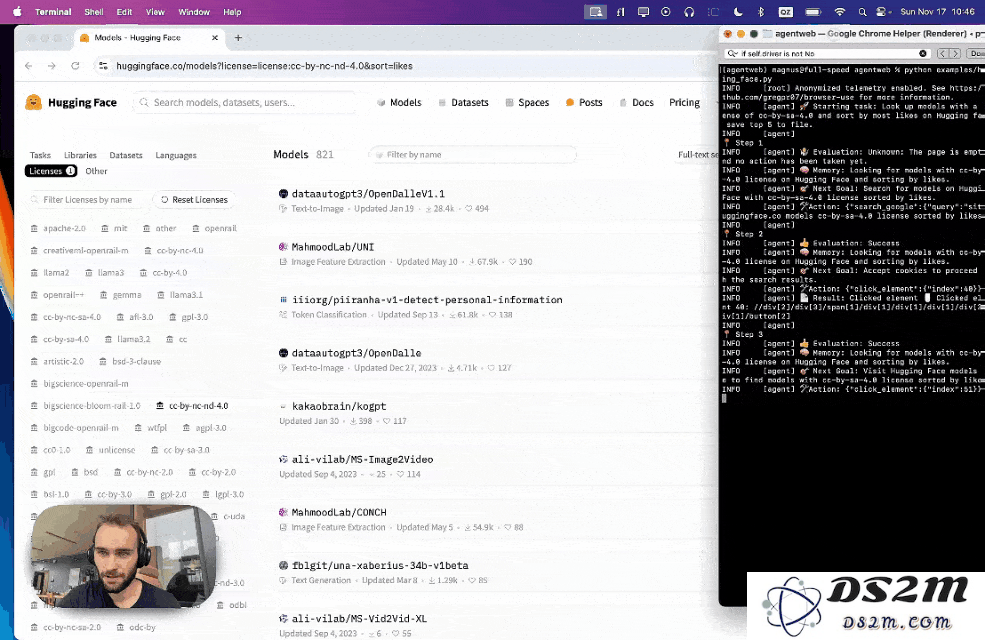Enable the apache-2.0 license filter
985x640 pixels.
[x=58, y=229]
